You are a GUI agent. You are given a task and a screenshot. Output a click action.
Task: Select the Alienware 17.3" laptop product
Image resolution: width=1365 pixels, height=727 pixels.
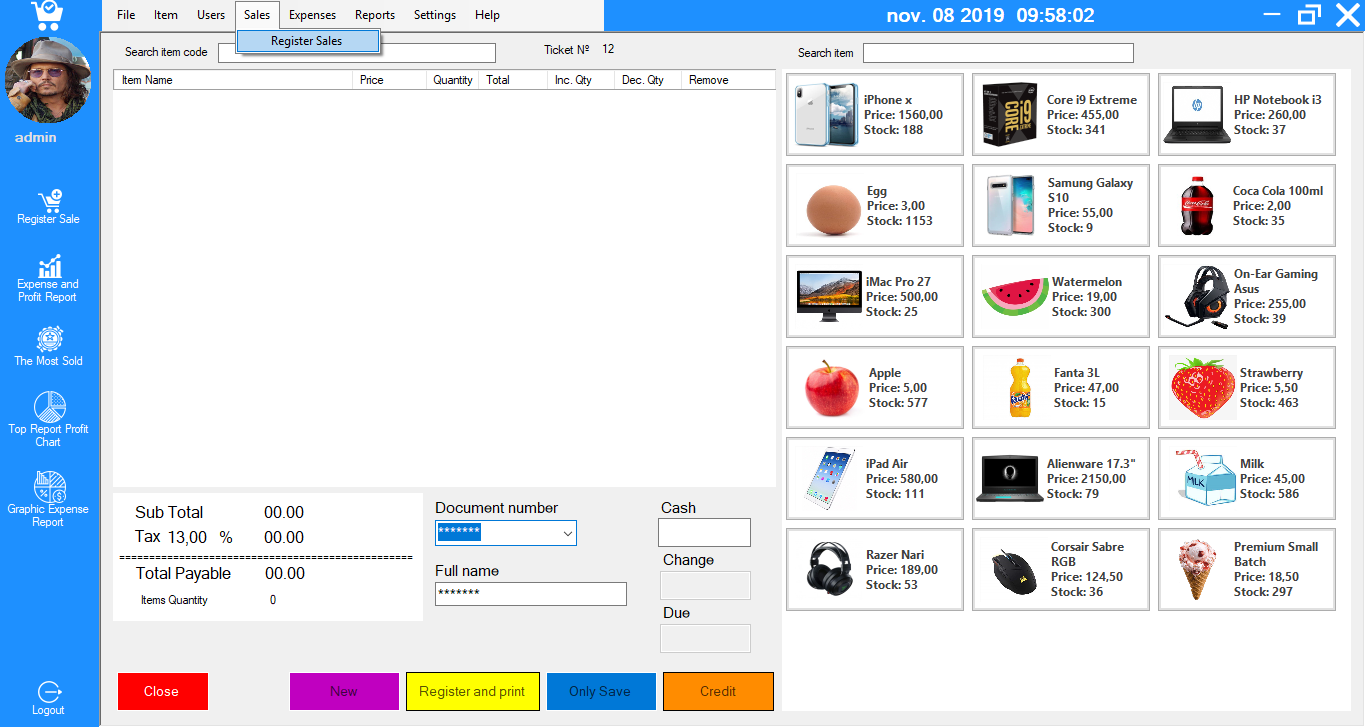(1060, 478)
